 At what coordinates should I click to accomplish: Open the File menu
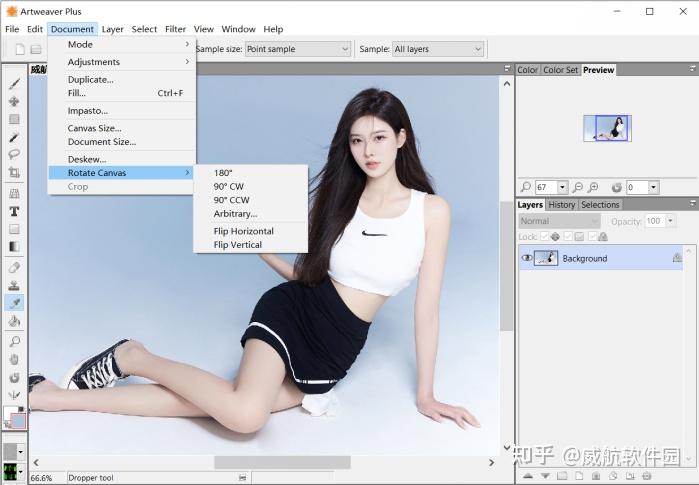tap(12, 29)
